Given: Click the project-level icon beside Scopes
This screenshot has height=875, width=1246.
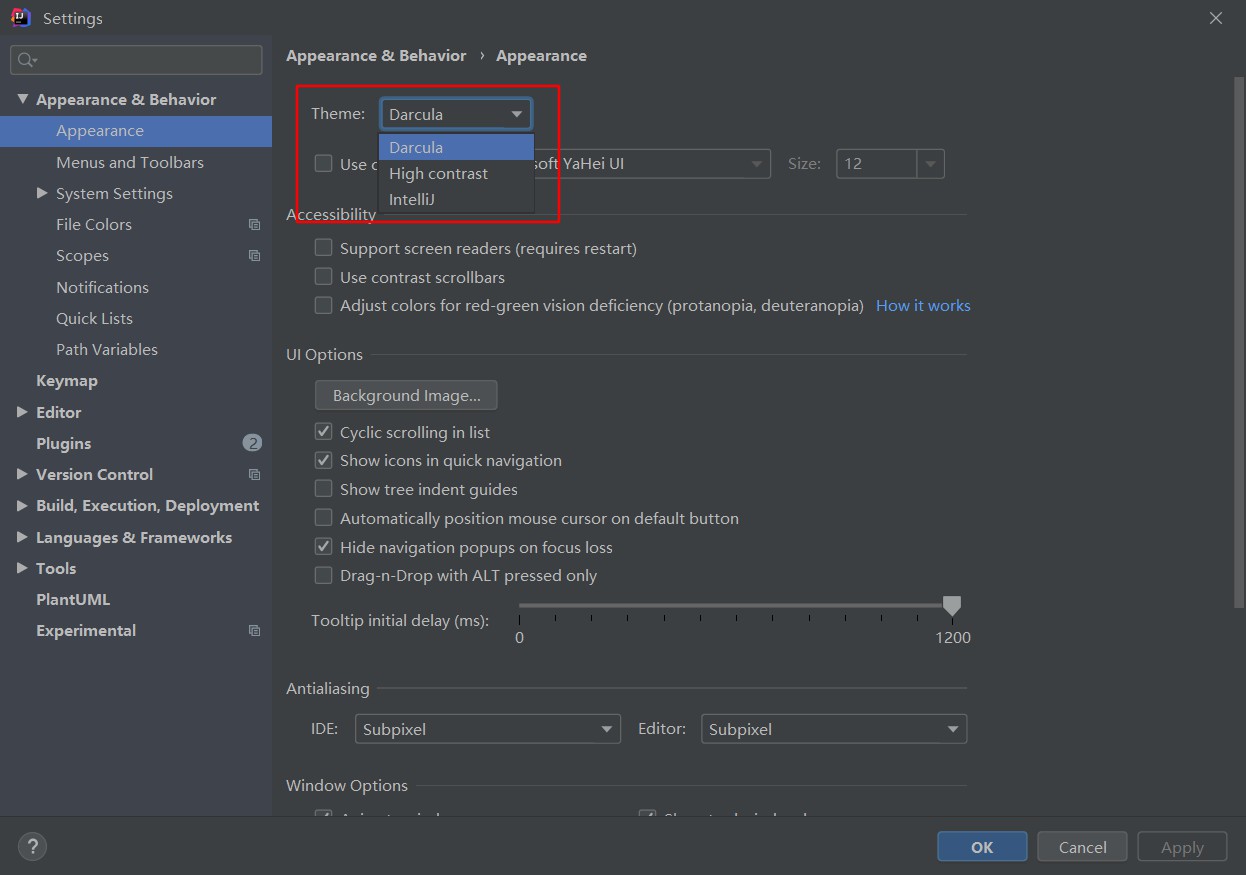Looking at the screenshot, I should coord(254,256).
